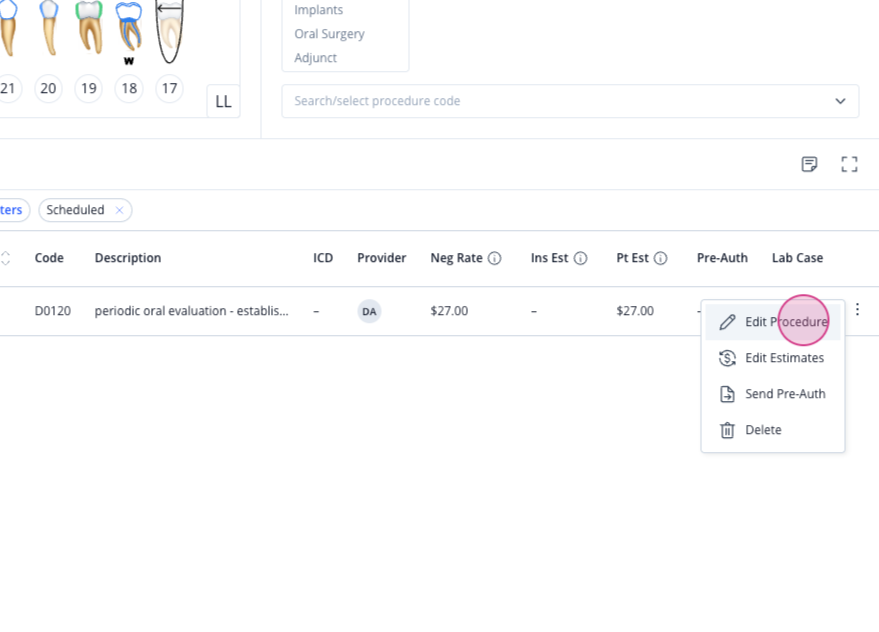Click Pt Est info icon
The image size is (879, 632).
(661, 259)
